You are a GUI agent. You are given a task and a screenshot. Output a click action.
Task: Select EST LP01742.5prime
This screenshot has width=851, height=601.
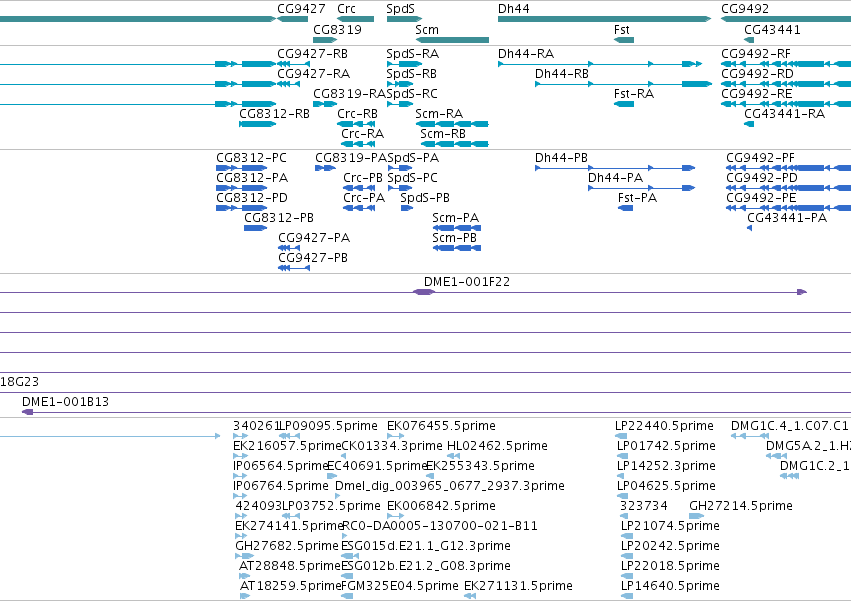pos(623,456)
